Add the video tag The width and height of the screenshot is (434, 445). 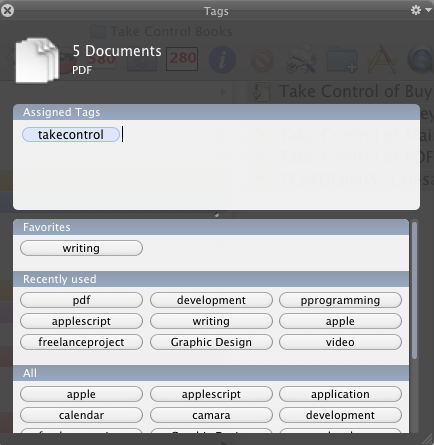[x=340, y=342]
